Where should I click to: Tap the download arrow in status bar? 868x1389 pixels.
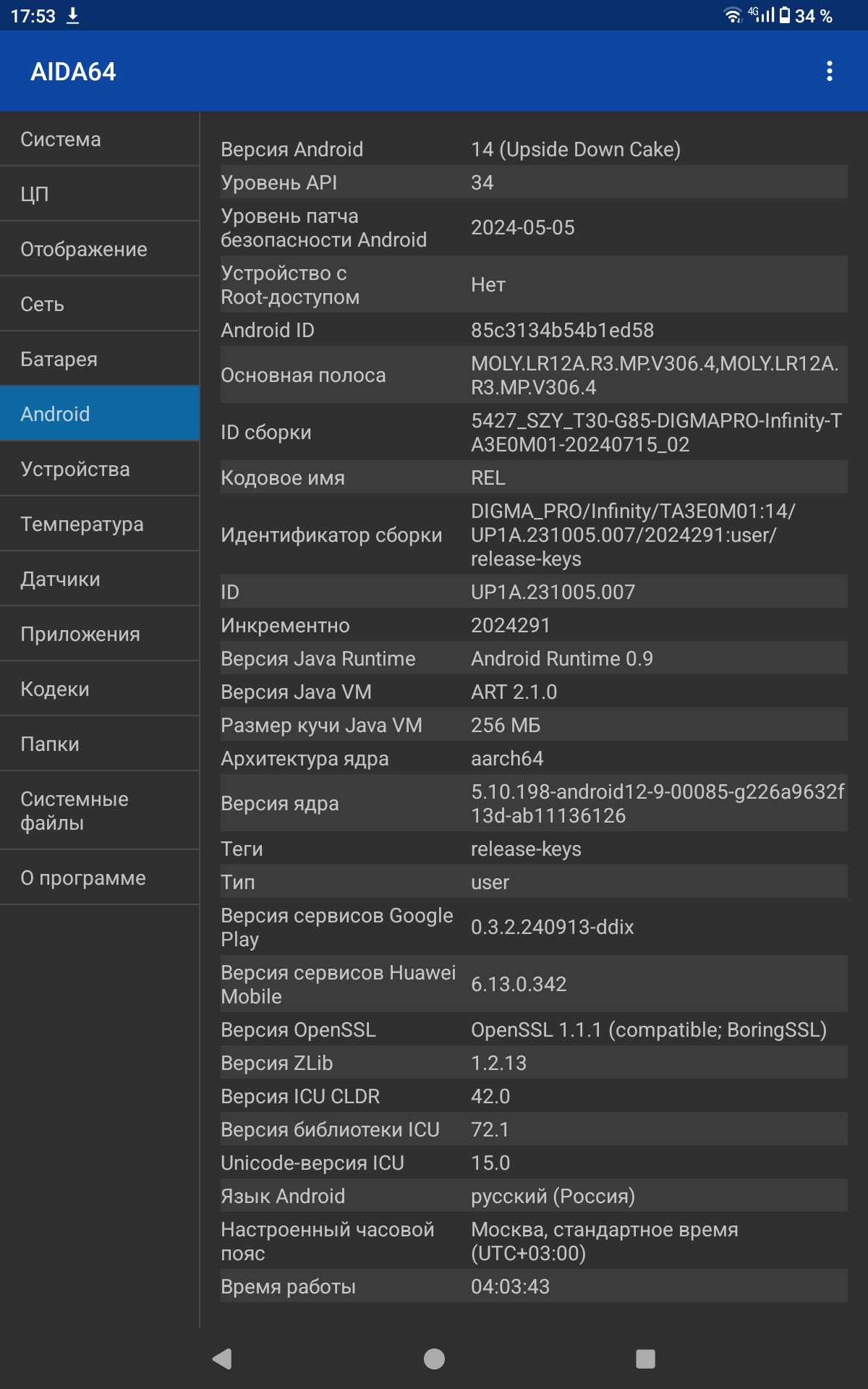(x=73, y=16)
